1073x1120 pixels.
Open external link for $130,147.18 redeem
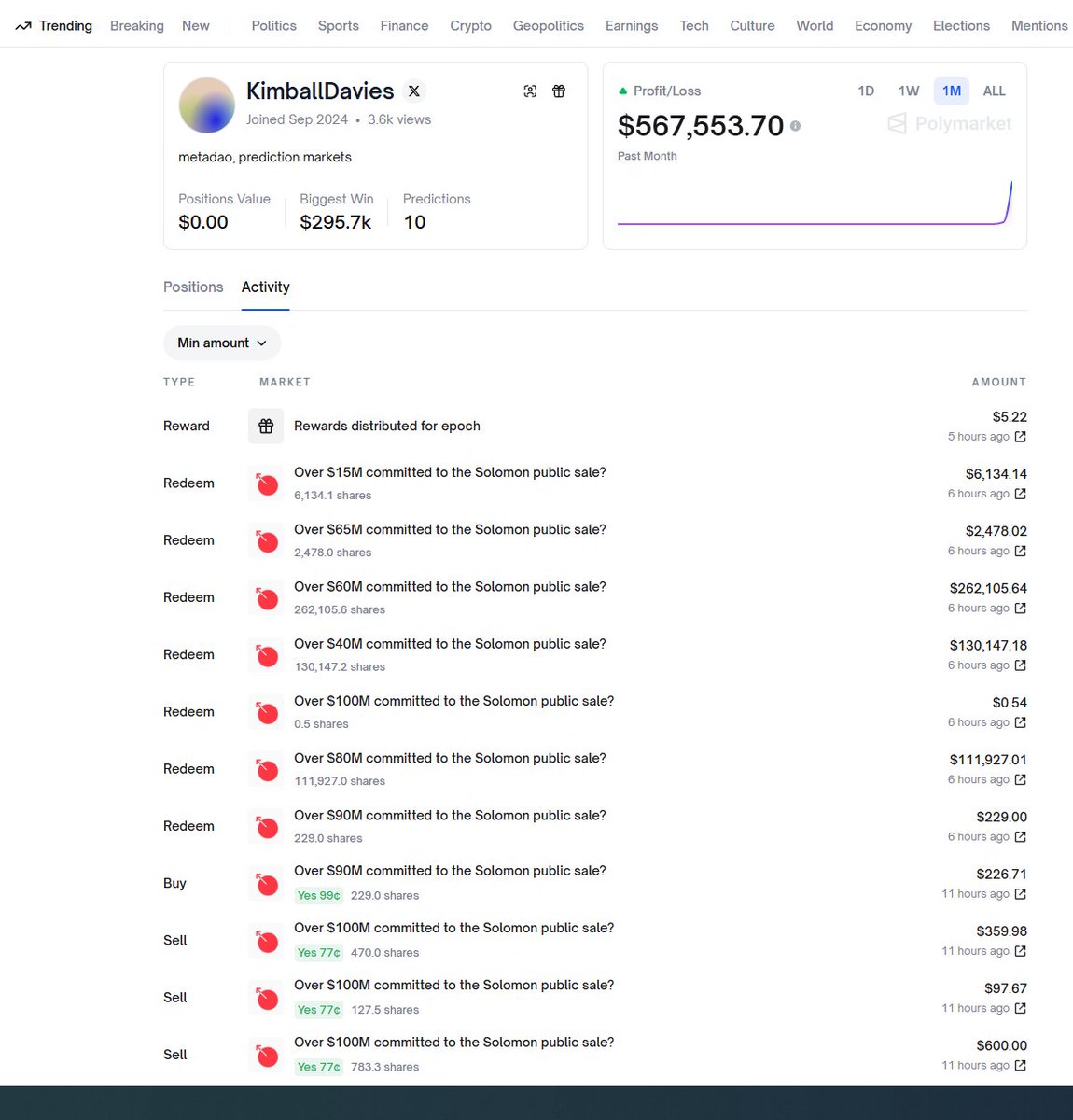[1021, 665]
